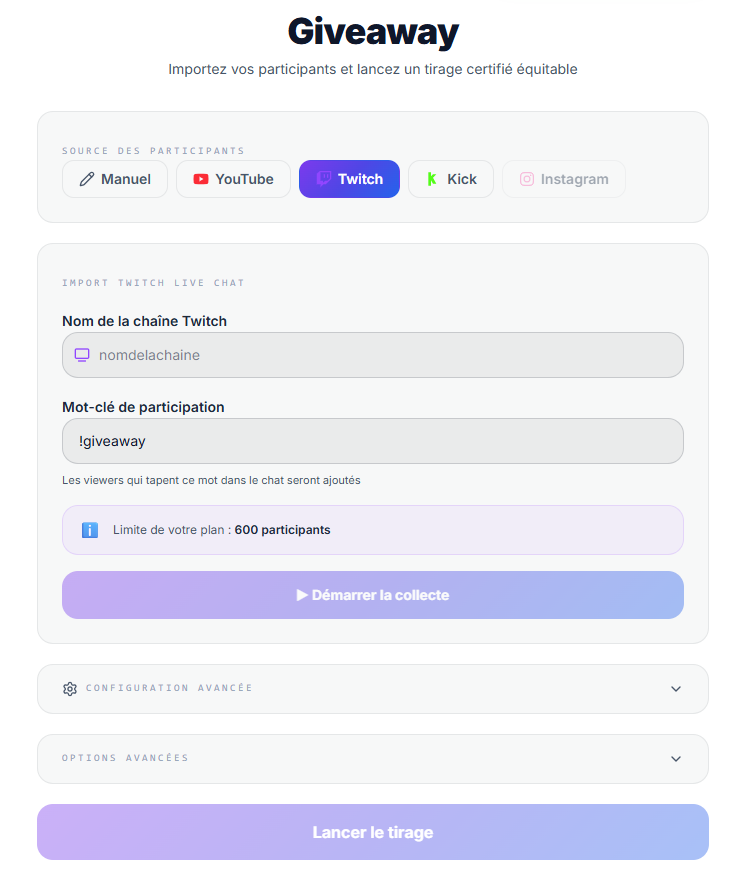
Task: Select the Instagram source tab
Action: pos(564,179)
